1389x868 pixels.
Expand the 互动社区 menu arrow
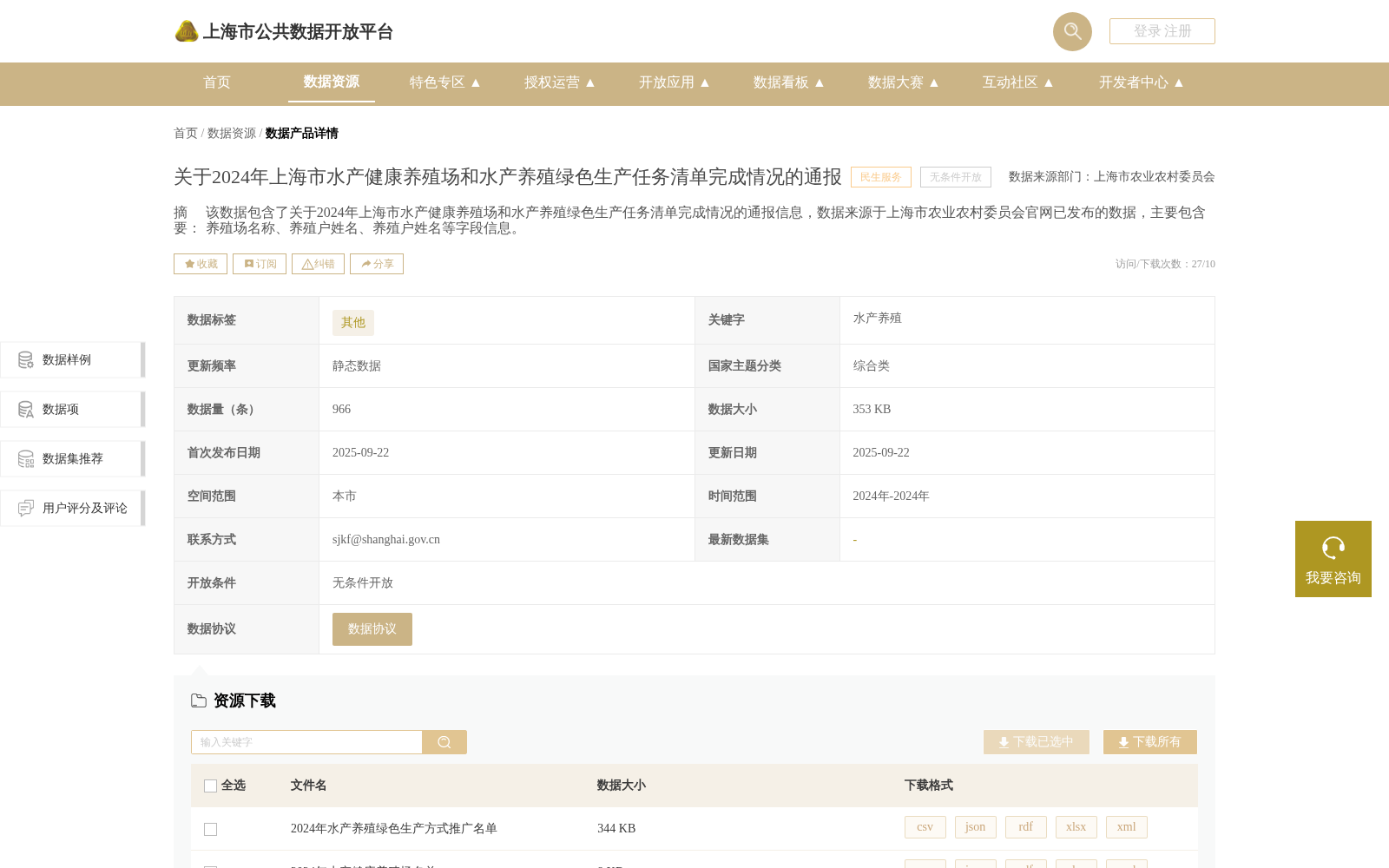click(1049, 82)
